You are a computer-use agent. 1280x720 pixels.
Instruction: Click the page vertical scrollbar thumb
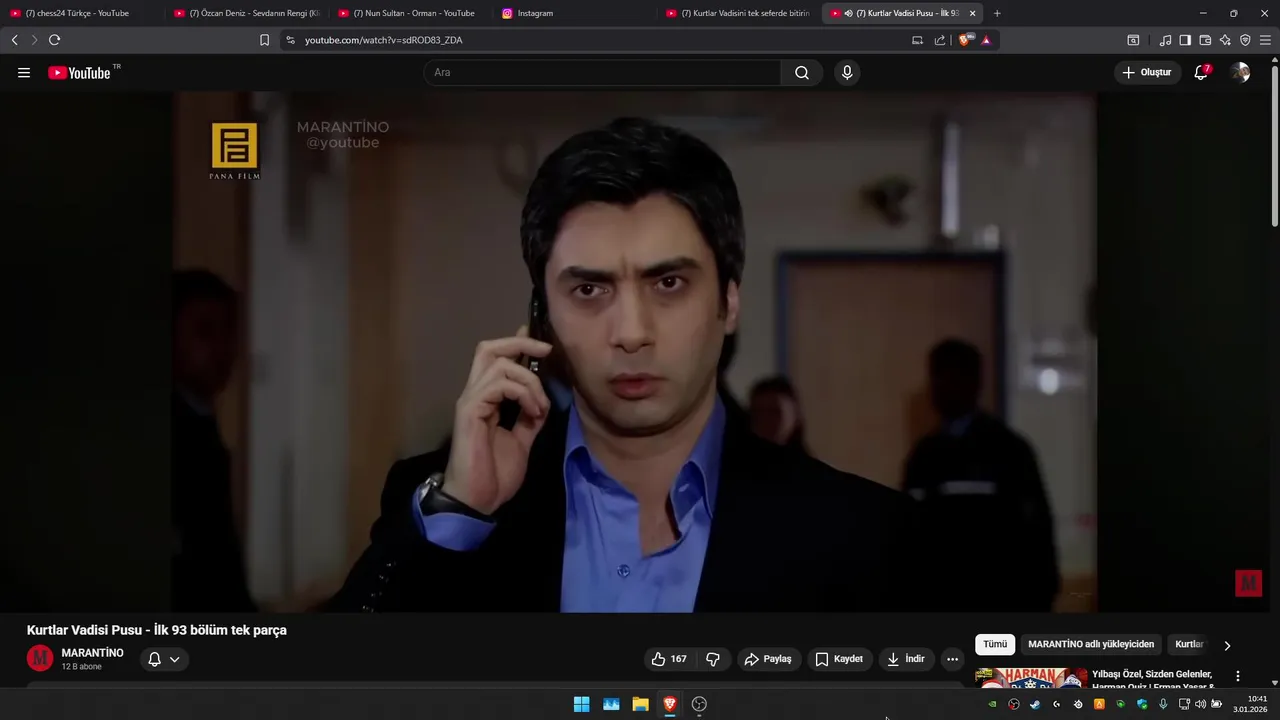pos(1274,145)
